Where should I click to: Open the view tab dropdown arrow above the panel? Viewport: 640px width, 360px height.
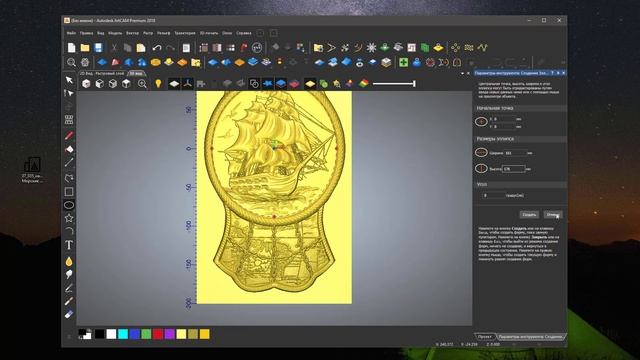click(x=462, y=73)
